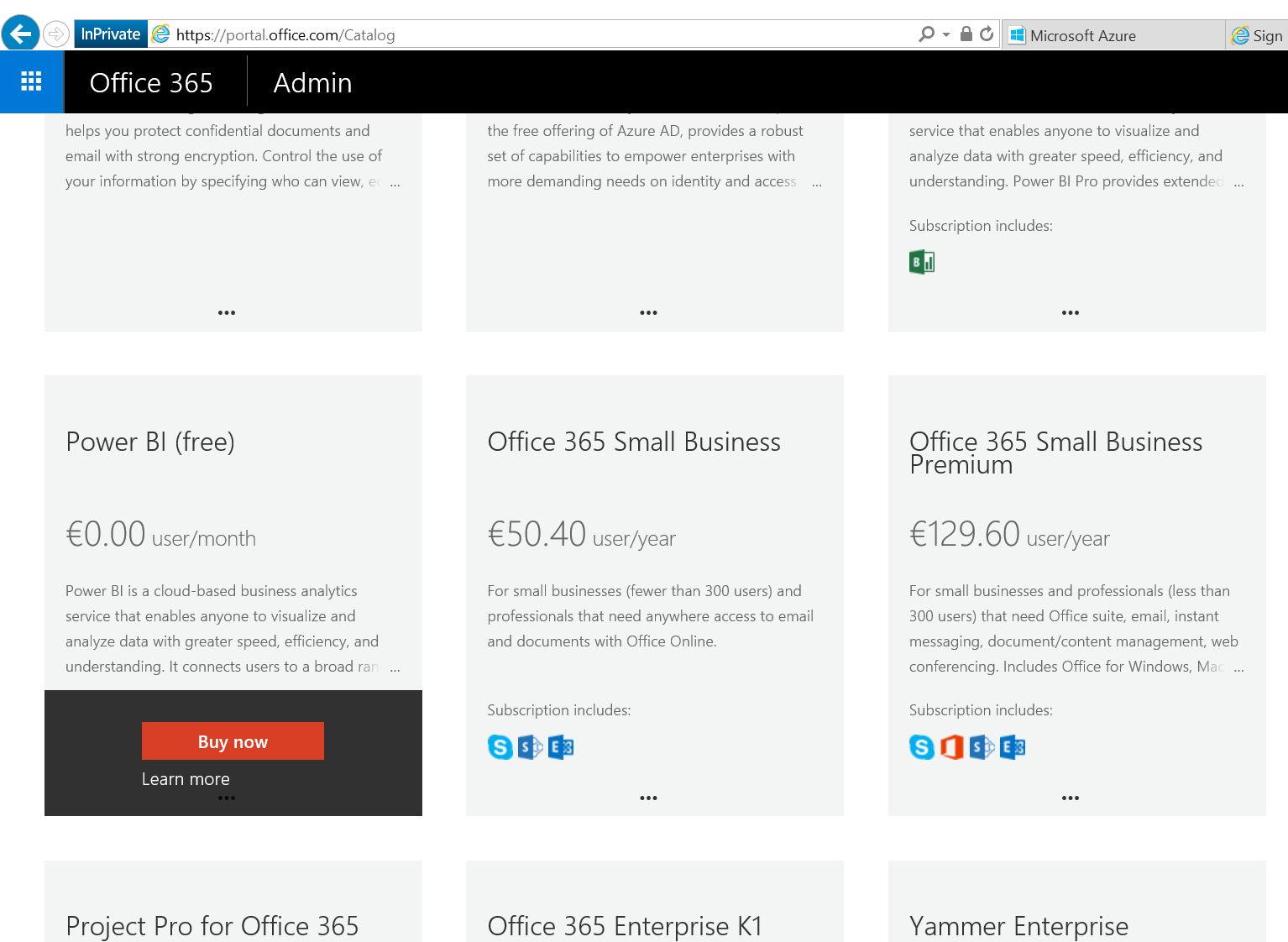Click Buy now for Power BI (free)

[233, 741]
